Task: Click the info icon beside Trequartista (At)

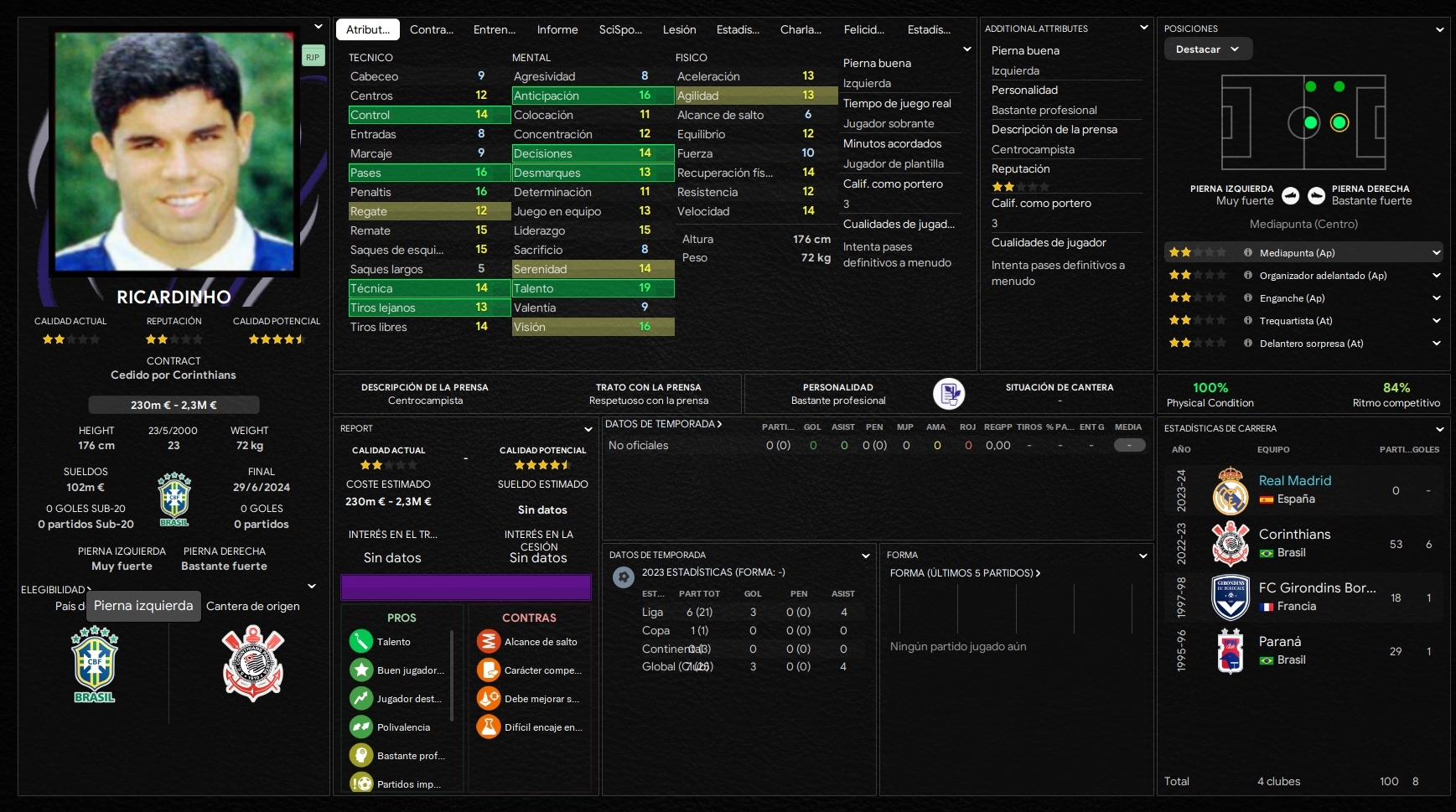Action: [x=1248, y=320]
